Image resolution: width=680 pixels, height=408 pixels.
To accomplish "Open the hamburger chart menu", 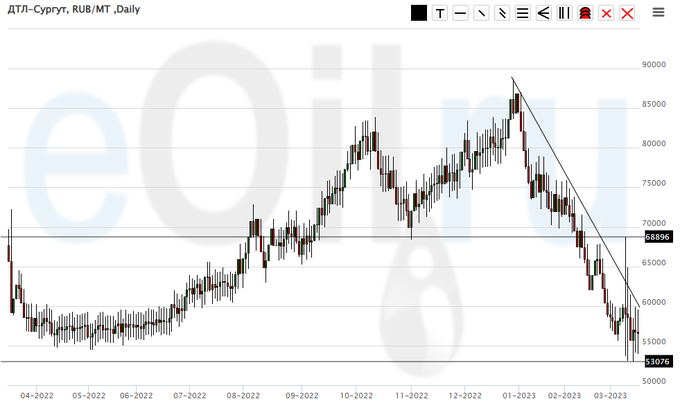I will (658, 13).
